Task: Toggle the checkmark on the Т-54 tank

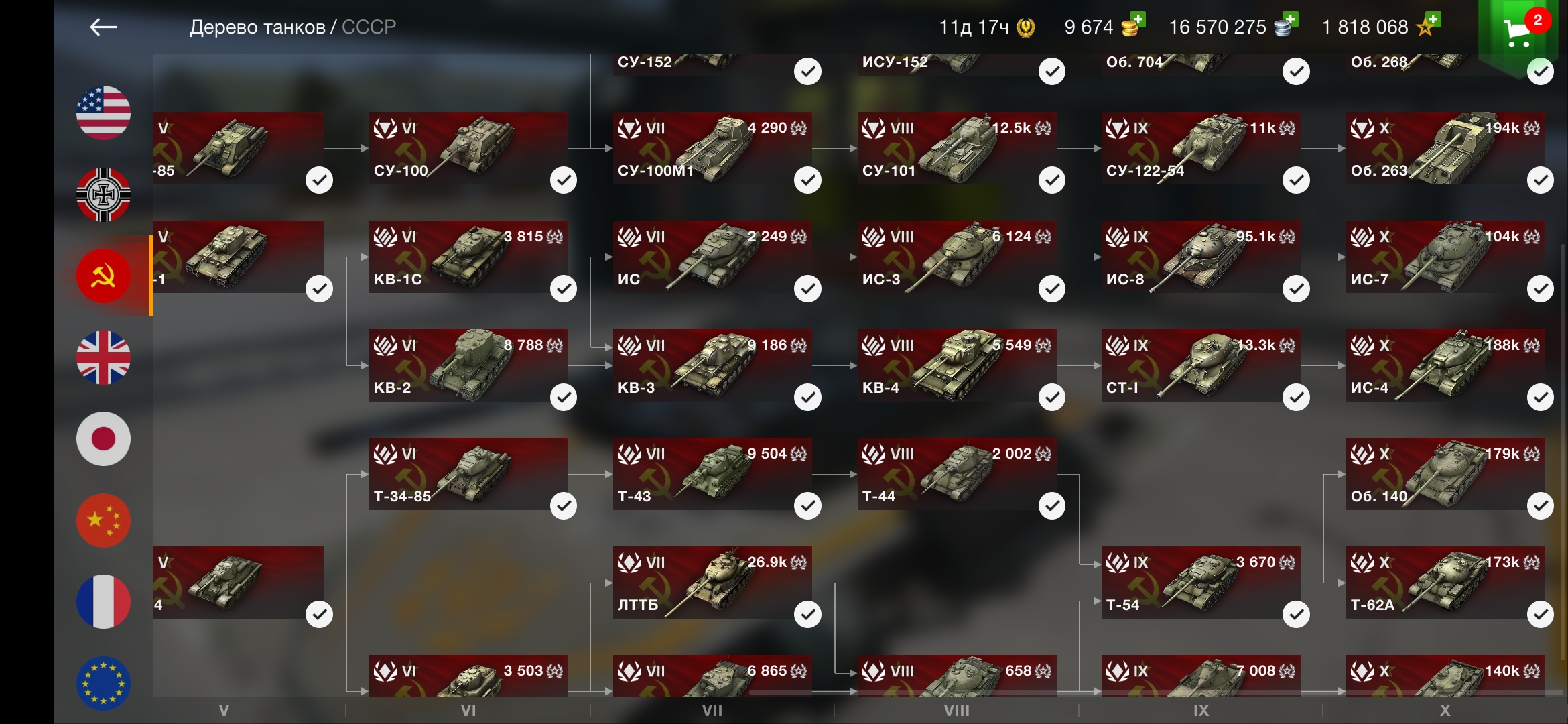Action: (x=1296, y=614)
